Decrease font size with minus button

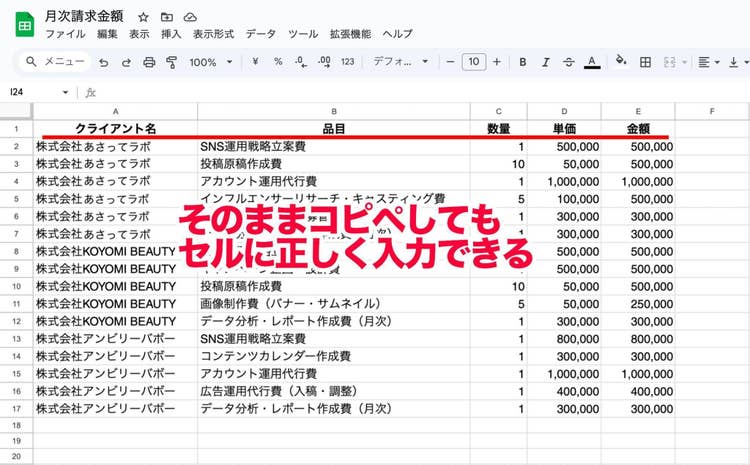click(450, 62)
